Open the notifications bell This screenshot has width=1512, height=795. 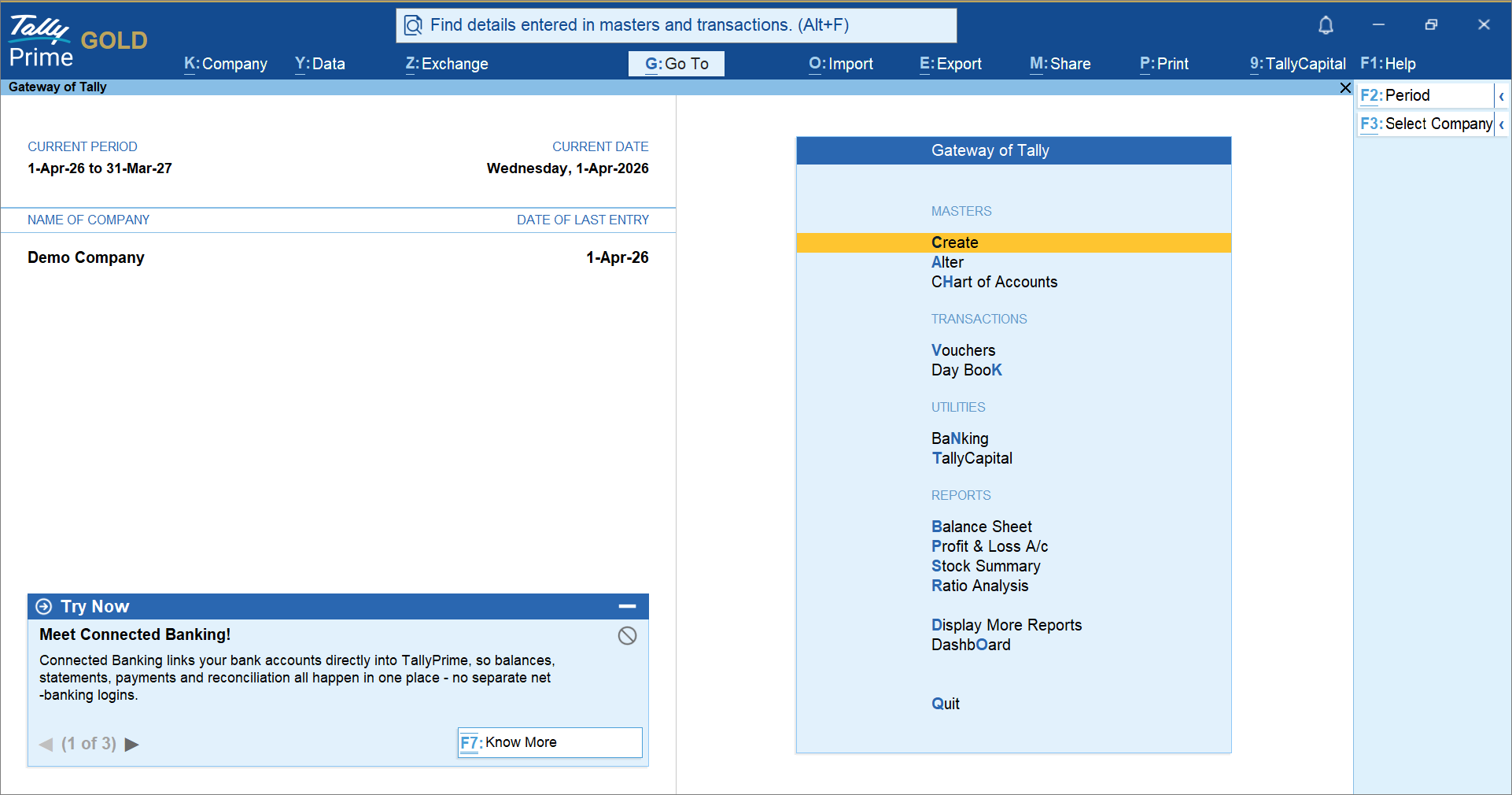click(x=1326, y=25)
